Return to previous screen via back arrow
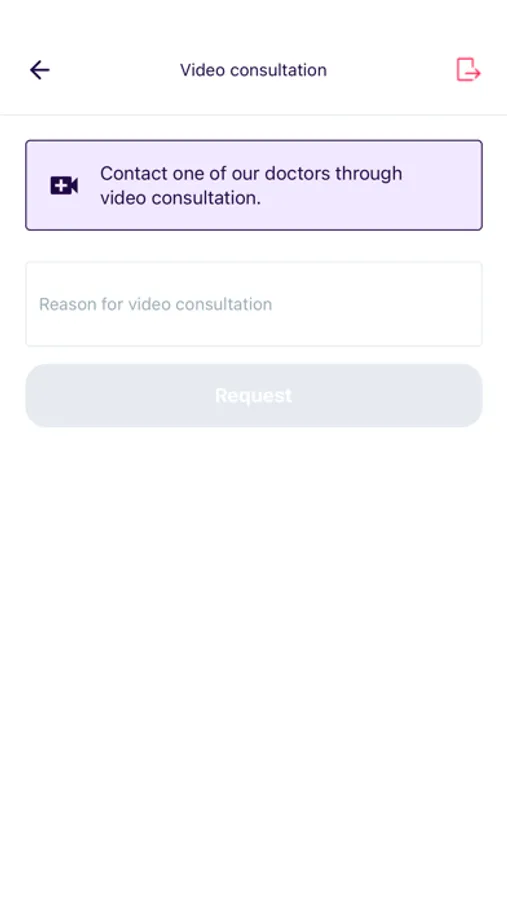This screenshot has width=507, height=900. pyautogui.click(x=40, y=70)
